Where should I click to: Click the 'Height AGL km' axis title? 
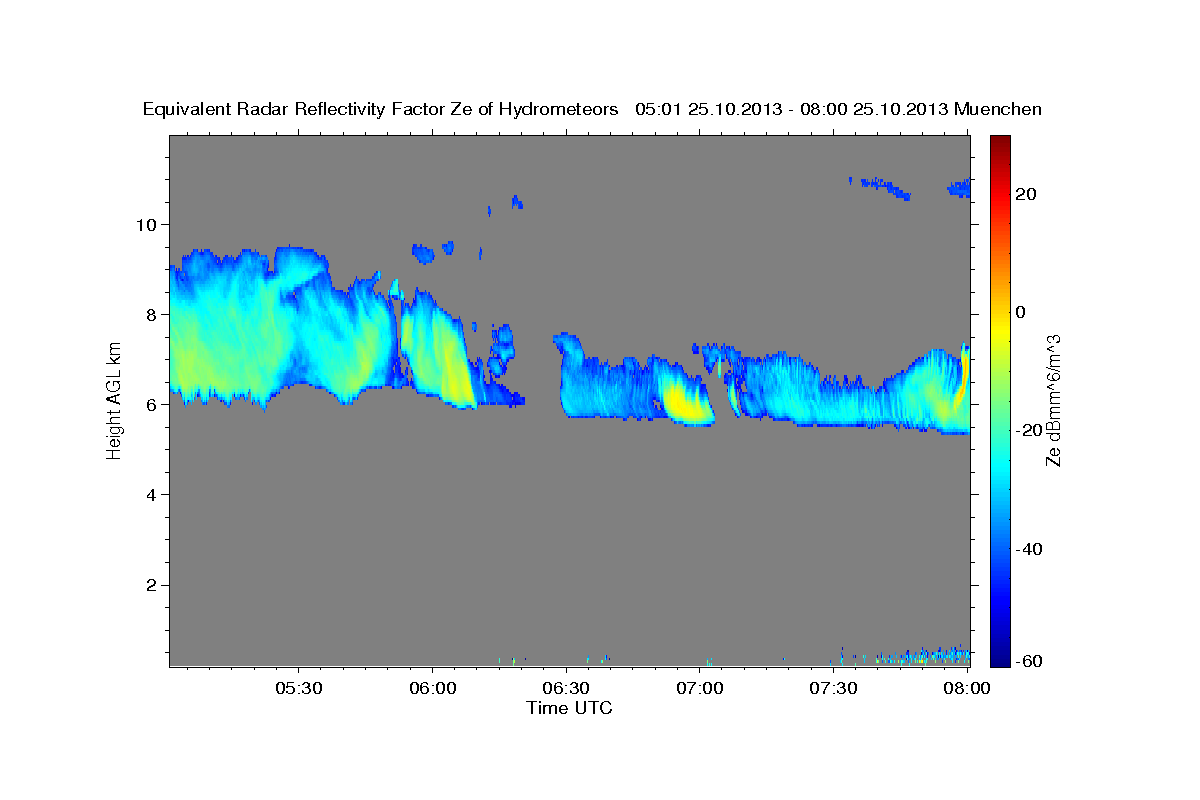click(115, 401)
